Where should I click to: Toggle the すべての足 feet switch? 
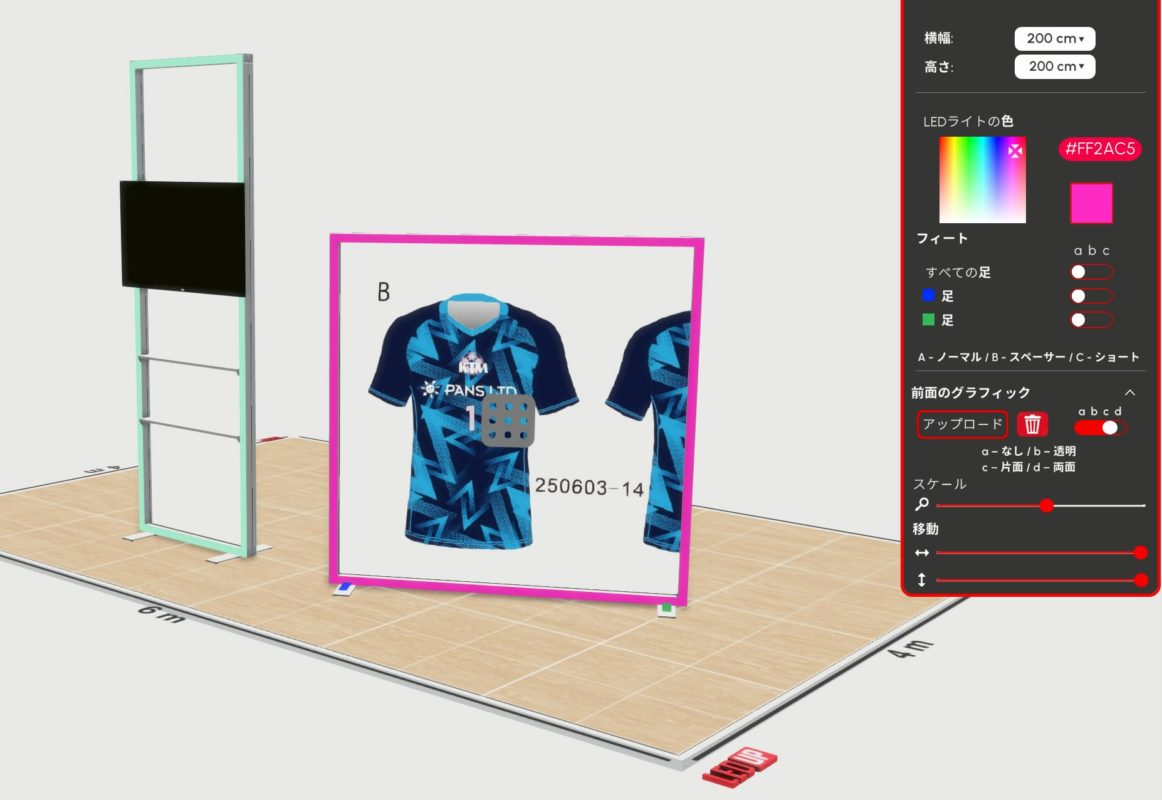[x=1091, y=272]
